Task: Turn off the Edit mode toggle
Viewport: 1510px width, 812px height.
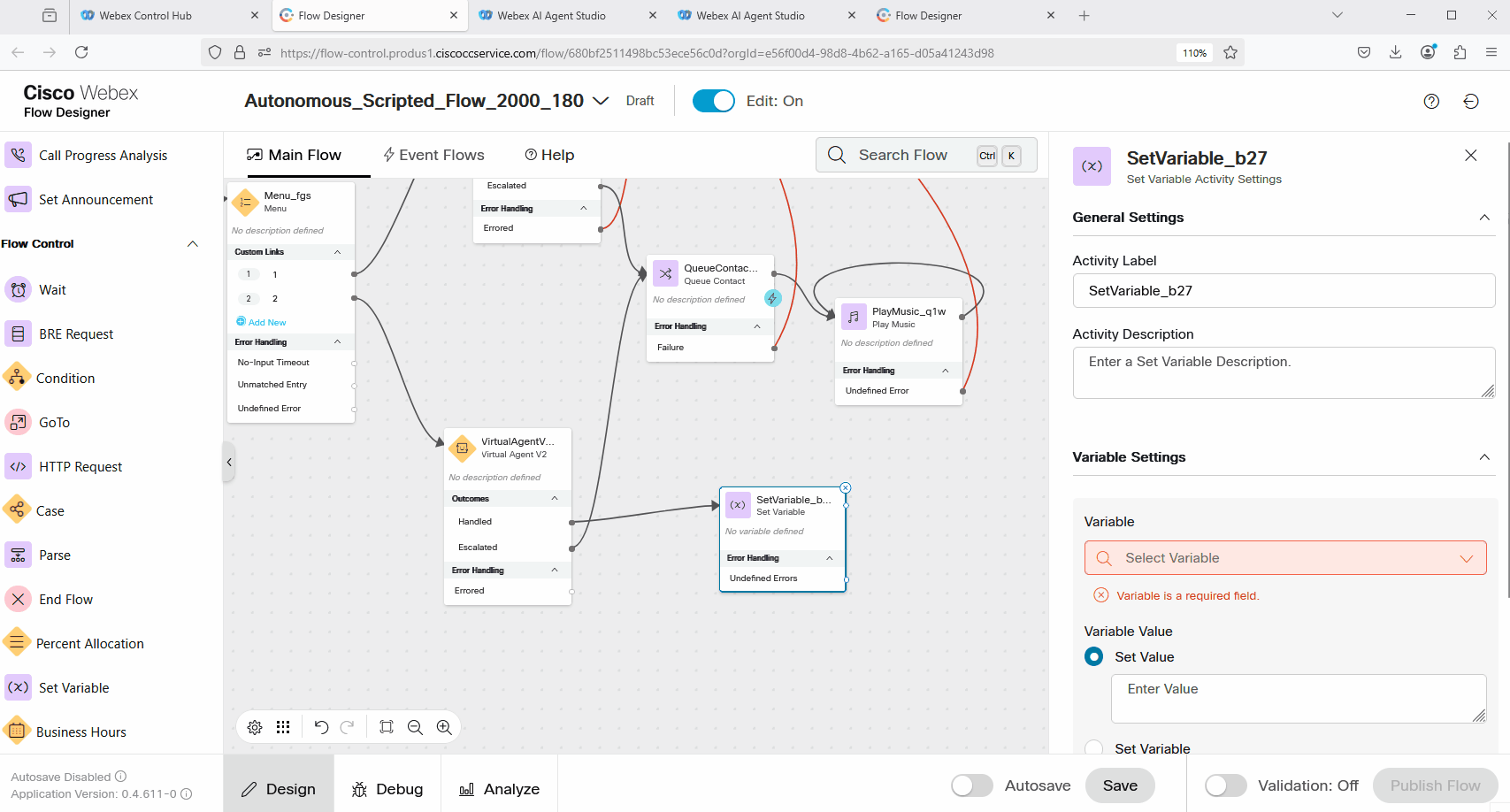Action: tap(713, 101)
